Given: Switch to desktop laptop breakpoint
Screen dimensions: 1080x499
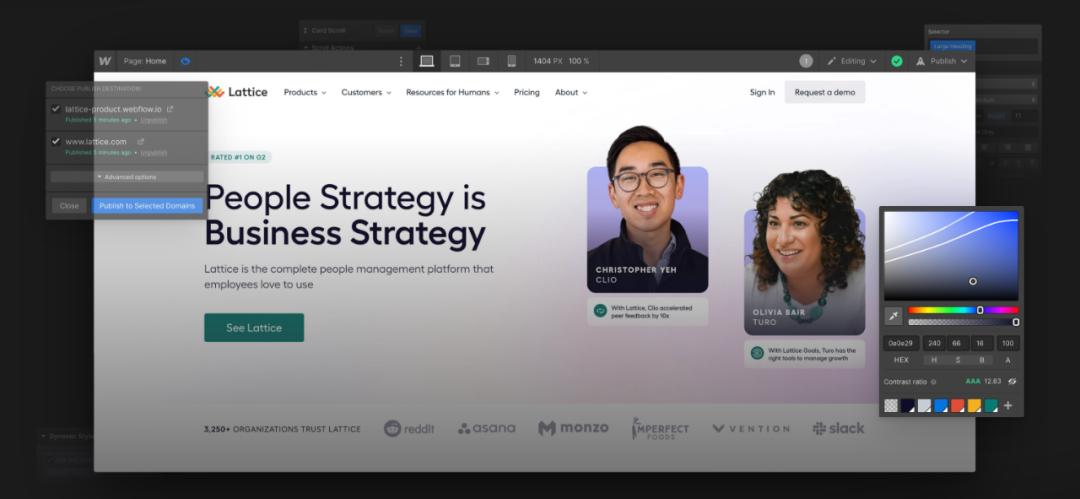Looking at the screenshot, I should [x=426, y=61].
